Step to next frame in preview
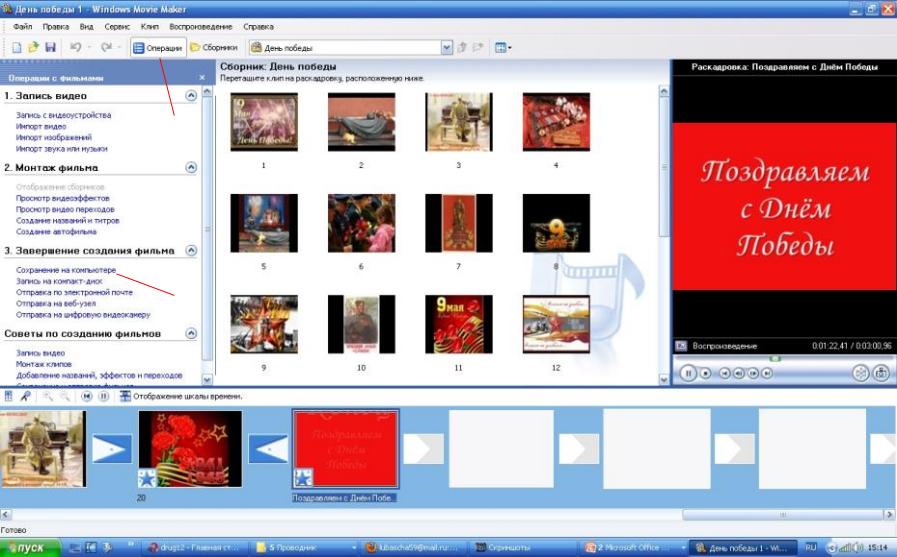The width and height of the screenshot is (897, 557). pos(753,373)
